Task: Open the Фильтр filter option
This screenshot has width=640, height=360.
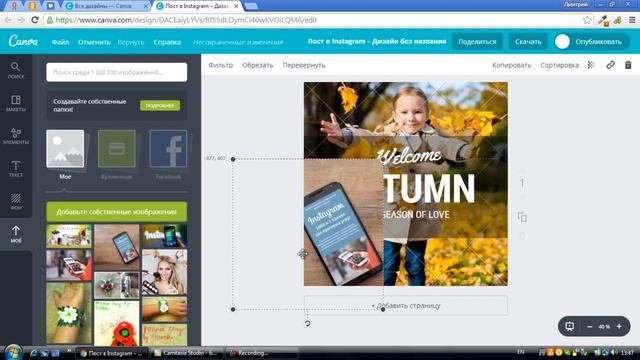Action: (x=220, y=65)
